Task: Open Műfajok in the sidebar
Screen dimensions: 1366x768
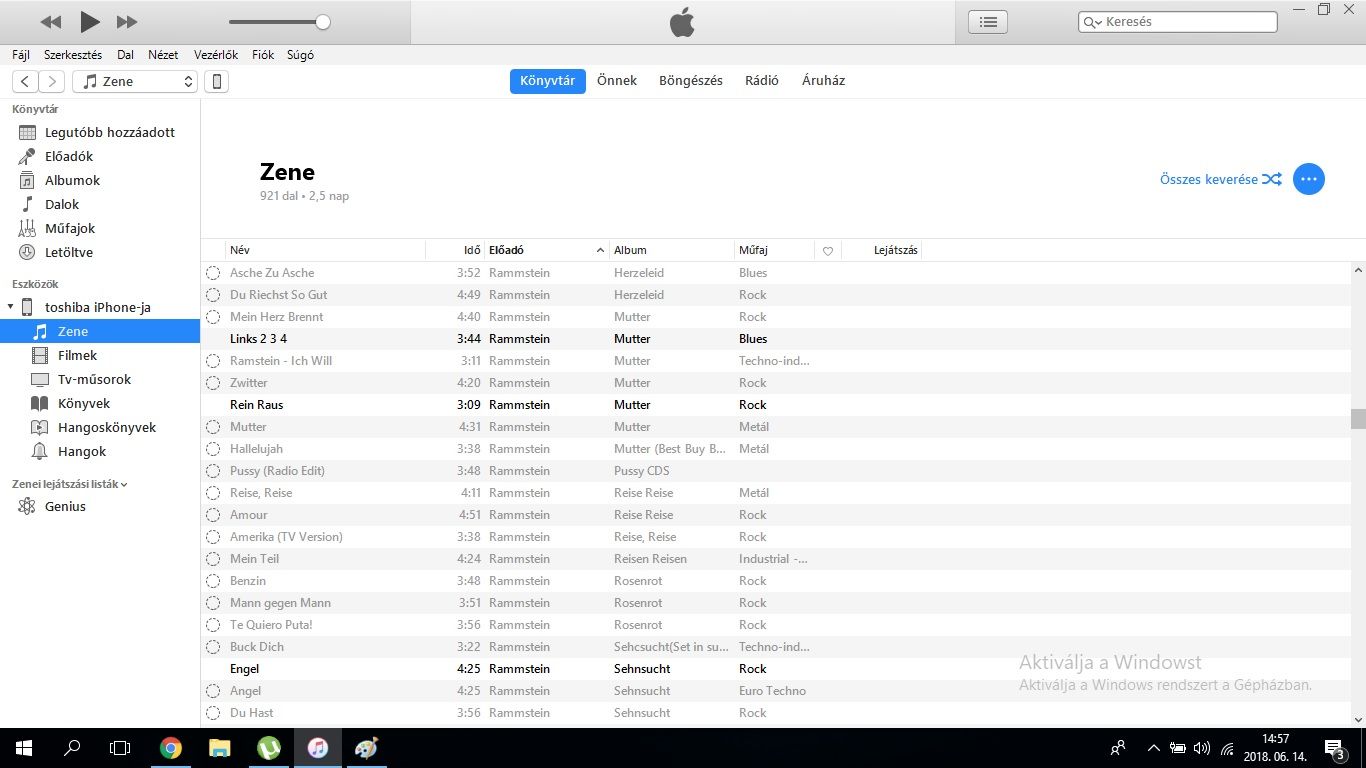Action: (100, 228)
